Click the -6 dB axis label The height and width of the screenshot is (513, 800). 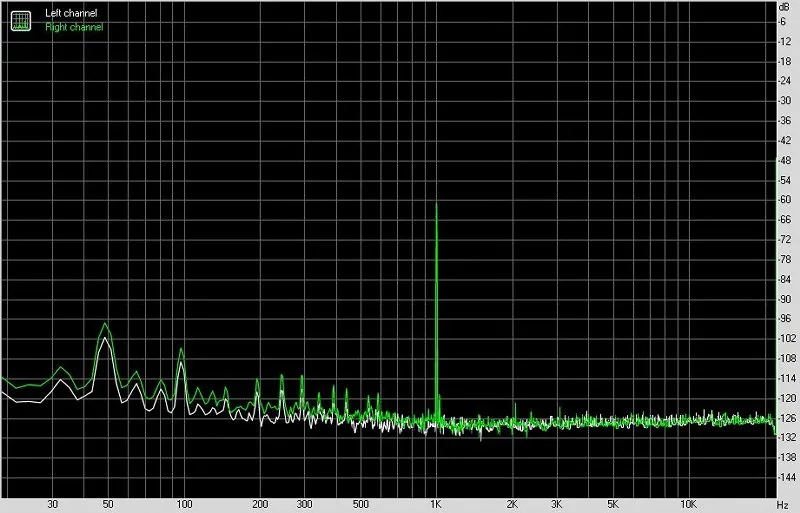[x=783, y=21]
